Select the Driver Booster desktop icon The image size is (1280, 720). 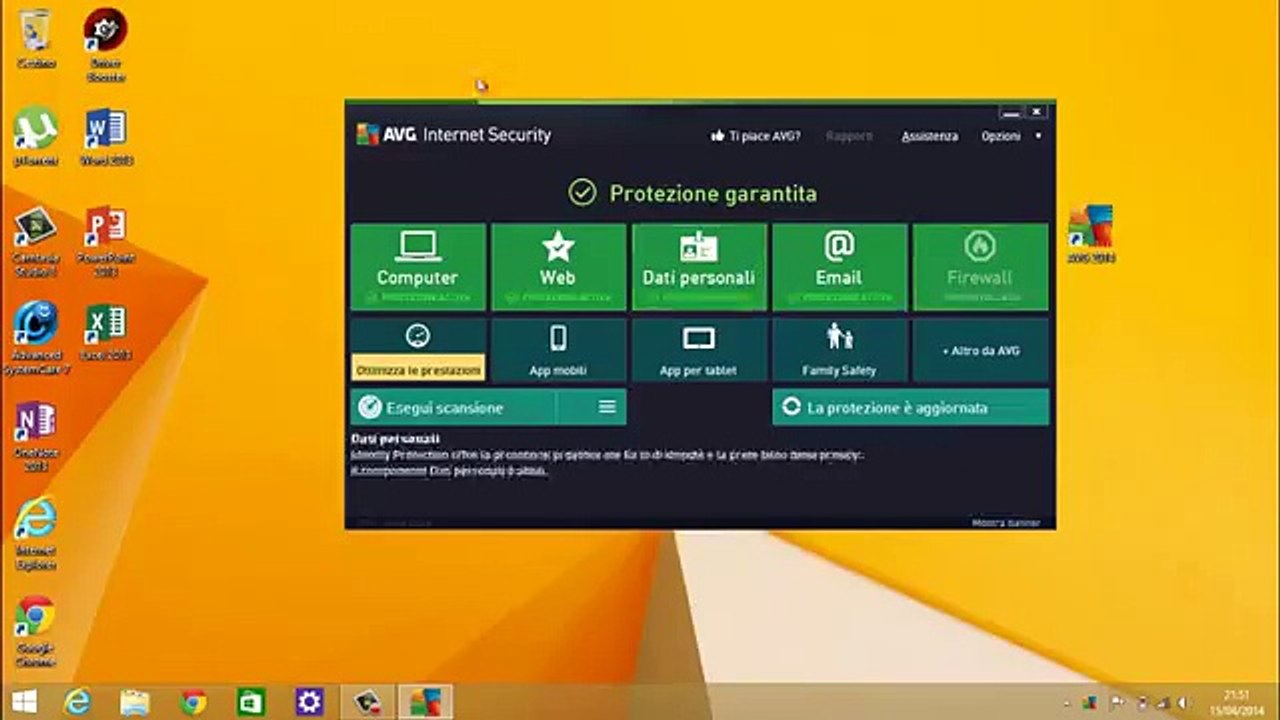(x=105, y=45)
